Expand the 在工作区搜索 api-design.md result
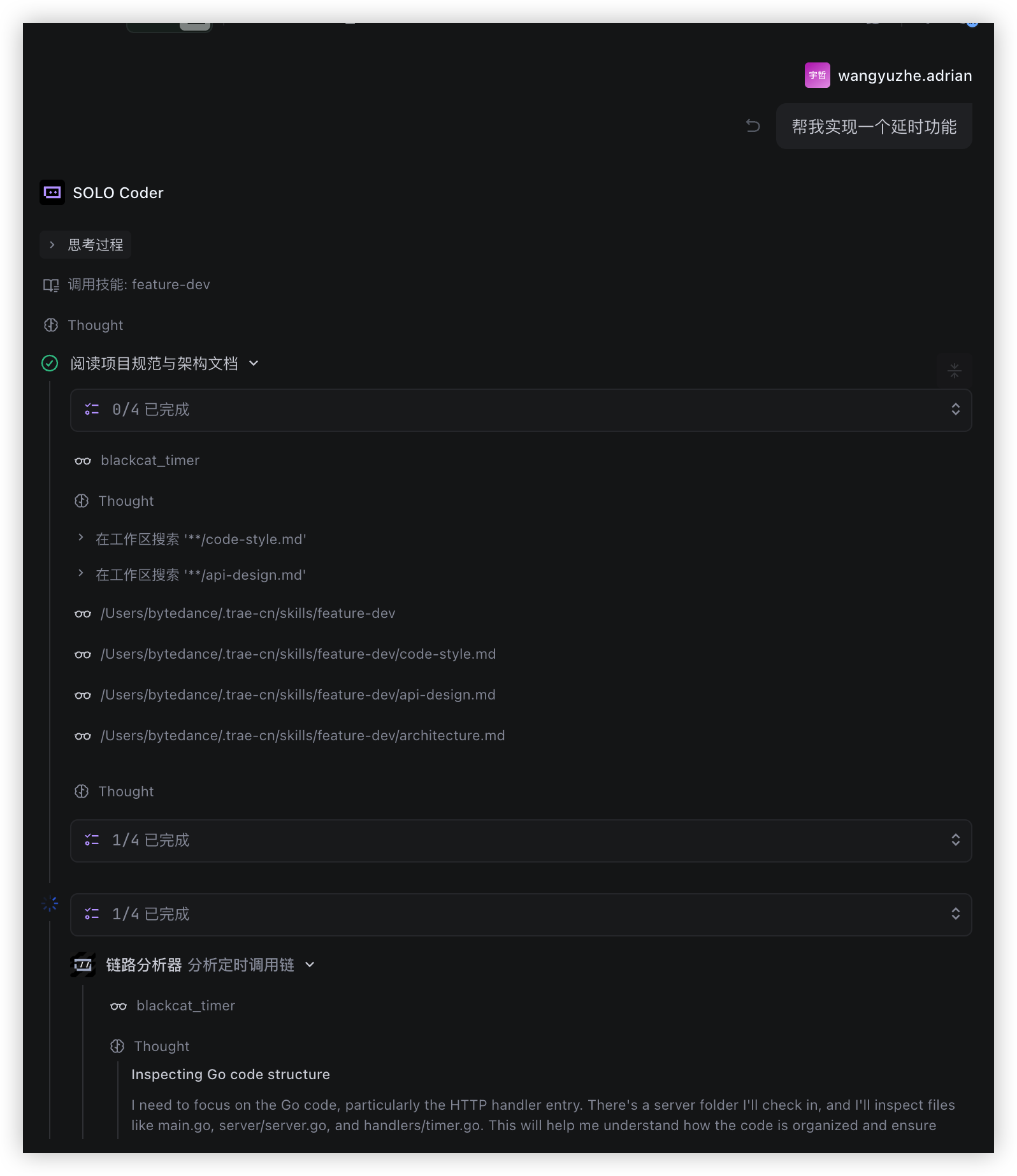 pos(80,574)
